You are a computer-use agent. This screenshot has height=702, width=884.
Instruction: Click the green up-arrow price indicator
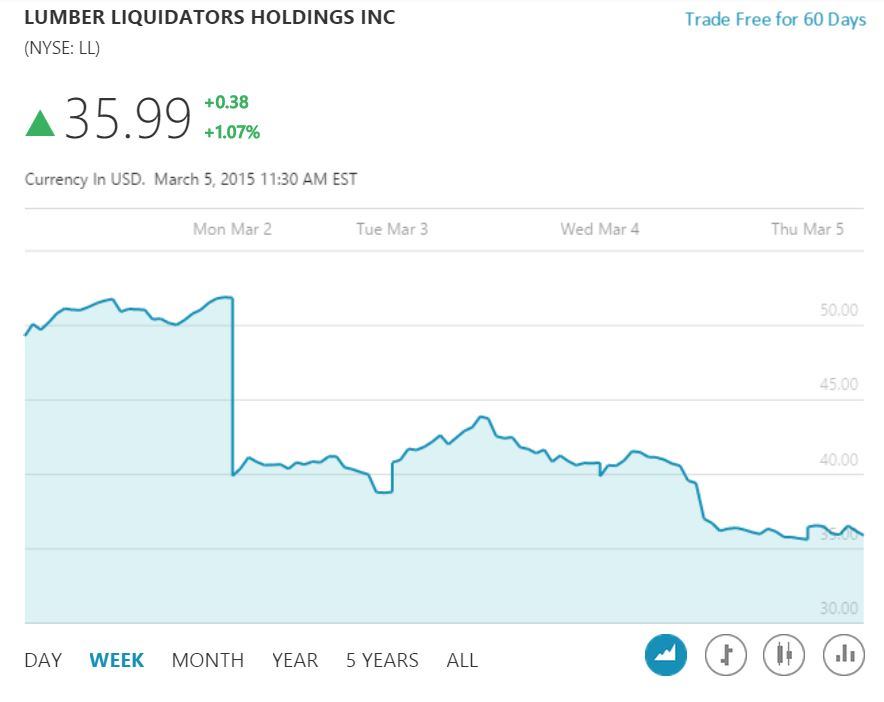[40, 123]
